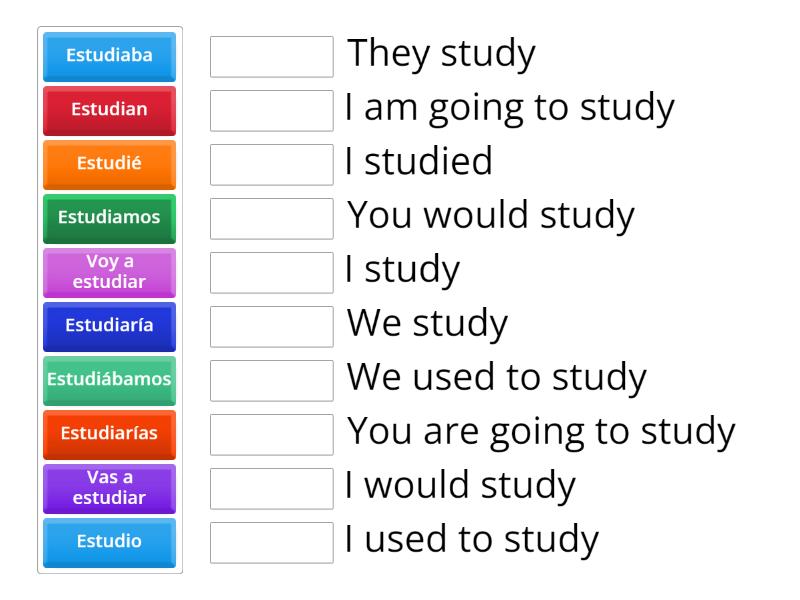Click the answer box beside I study
The image size is (800, 600).
point(271,273)
